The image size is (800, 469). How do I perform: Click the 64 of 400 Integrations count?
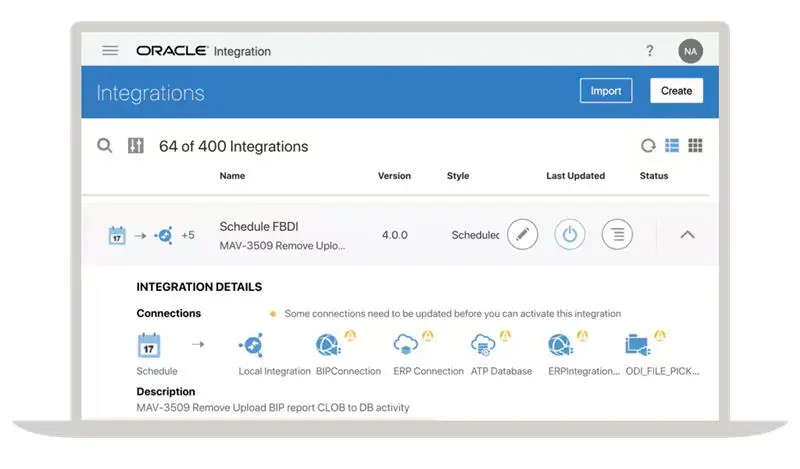coord(234,146)
